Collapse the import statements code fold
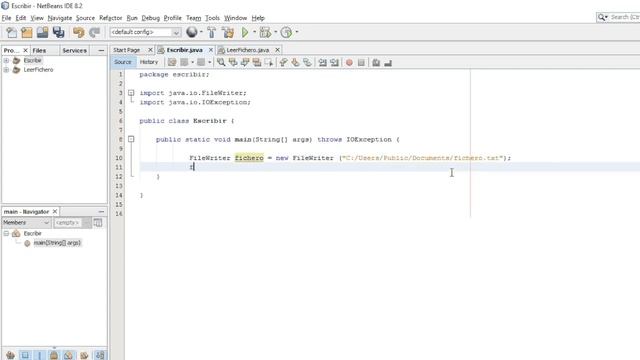Viewport: 640px width, 360px height. [131, 93]
